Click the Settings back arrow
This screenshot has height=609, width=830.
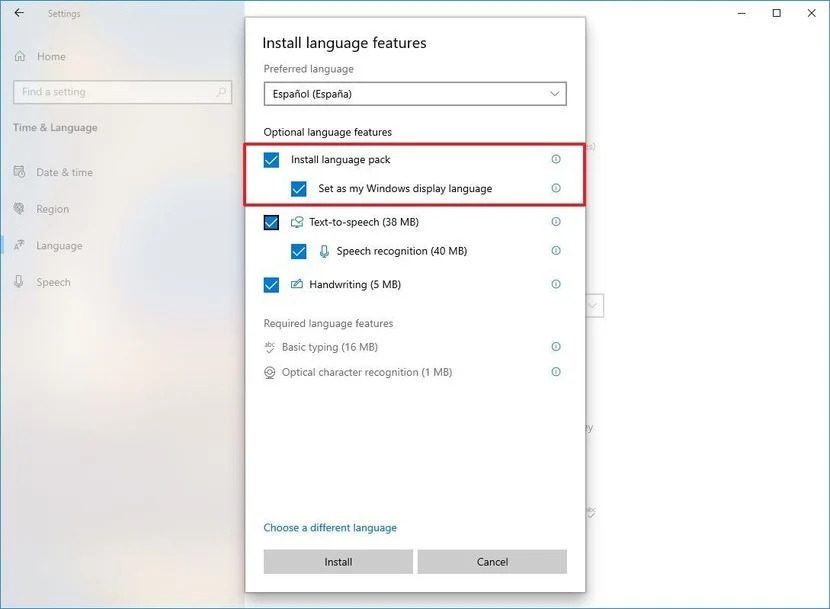19,14
